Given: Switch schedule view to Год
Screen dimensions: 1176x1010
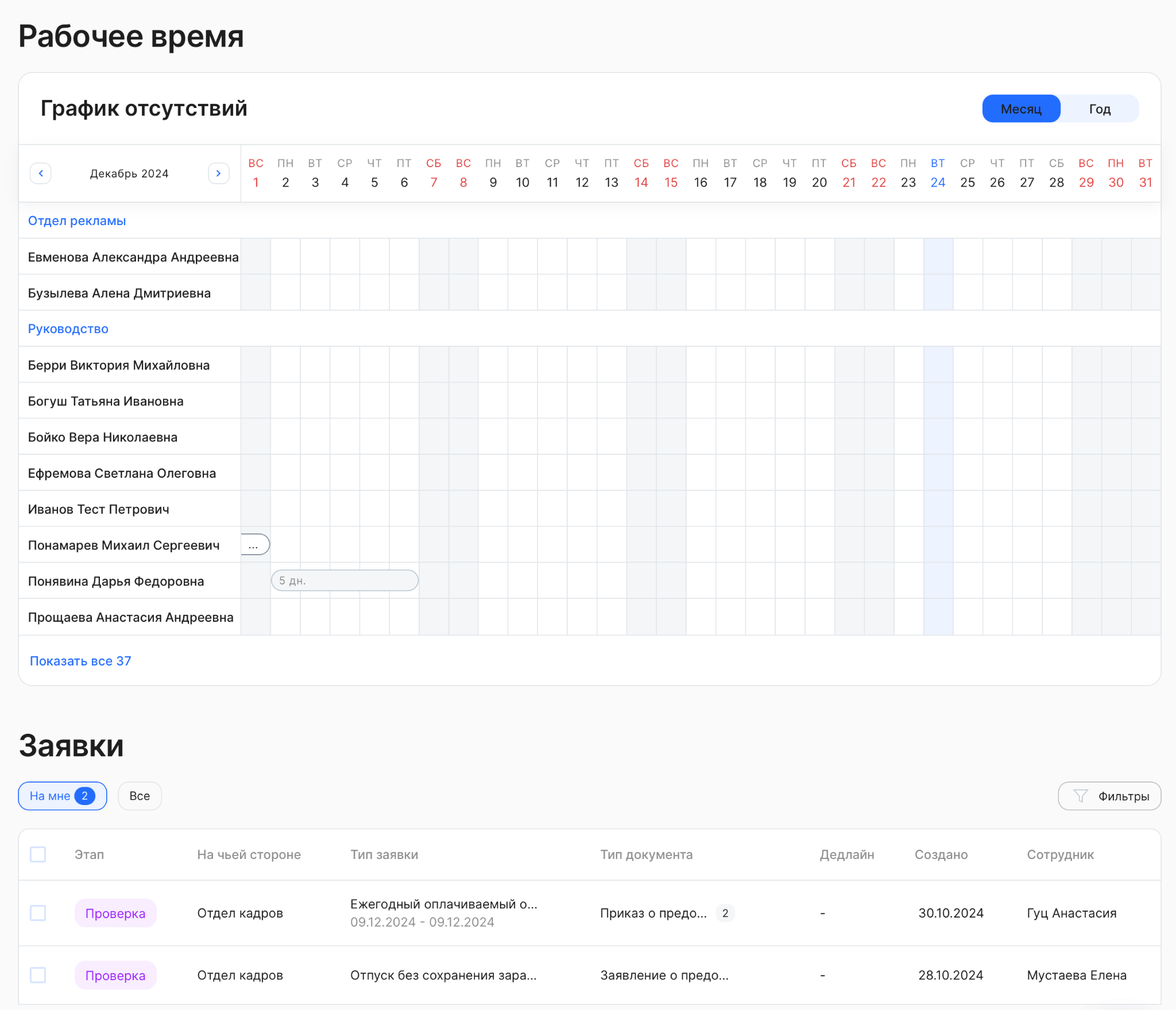Looking at the screenshot, I should coord(1099,109).
